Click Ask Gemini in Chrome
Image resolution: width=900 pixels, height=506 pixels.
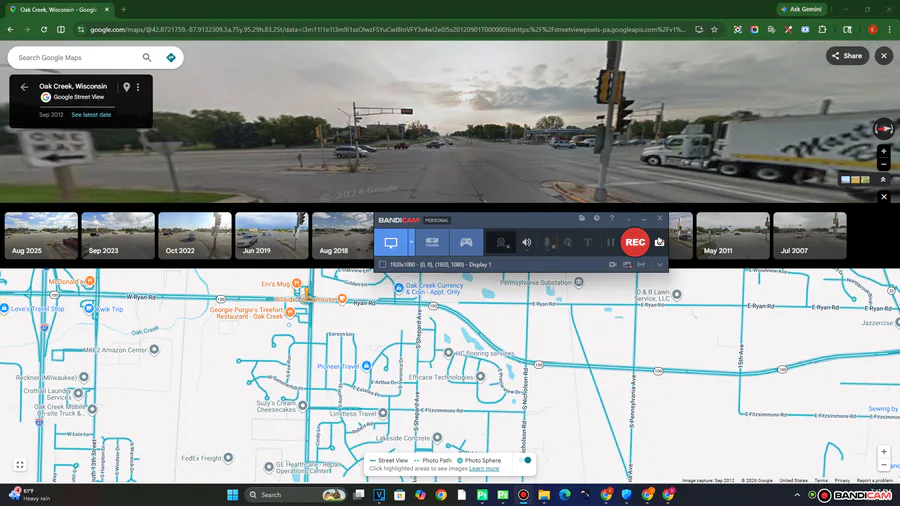click(802, 9)
